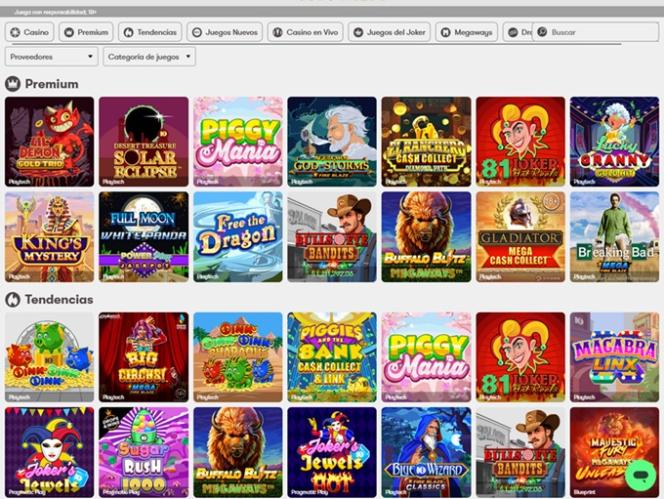The width and height of the screenshot is (664, 499).
Task: Launch Blue Wizard game tile
Action: pyautogui.click(x=426, y=452)
